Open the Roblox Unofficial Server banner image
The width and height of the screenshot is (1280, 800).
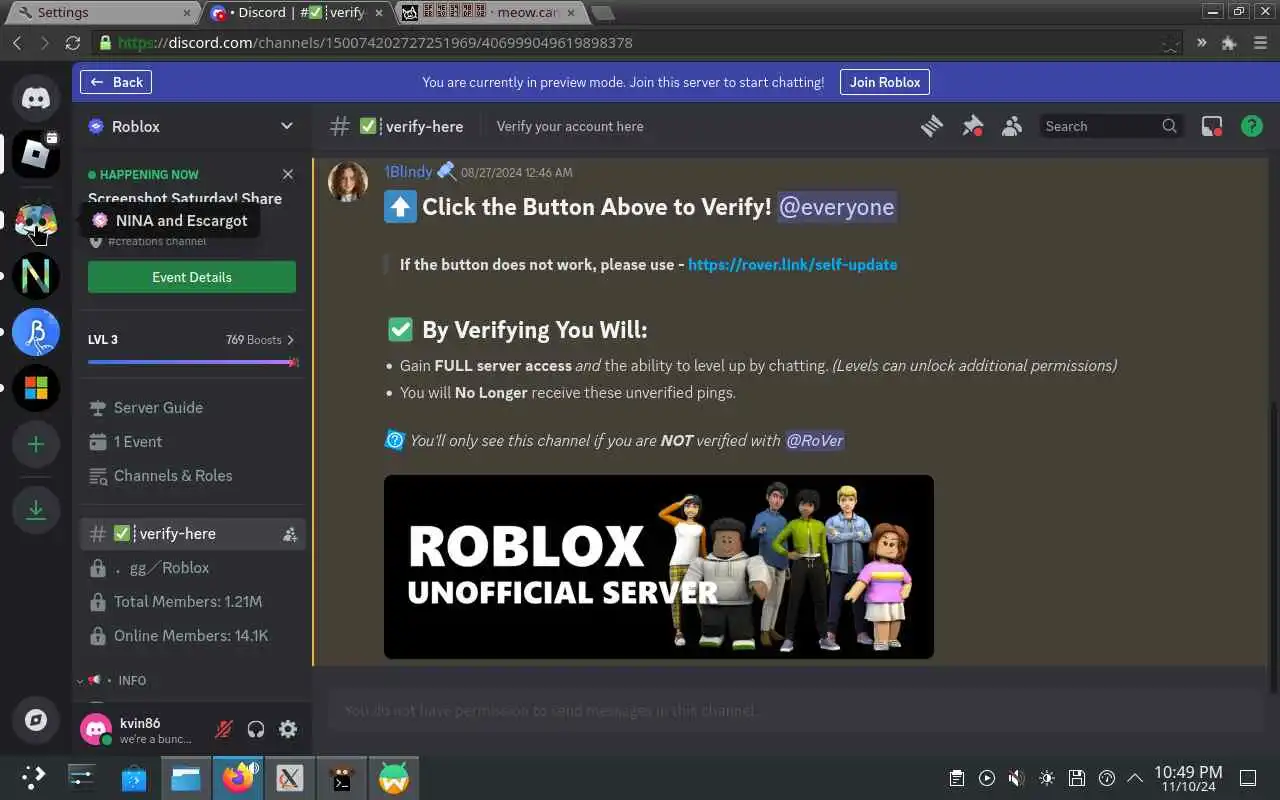tap(659, 567)
